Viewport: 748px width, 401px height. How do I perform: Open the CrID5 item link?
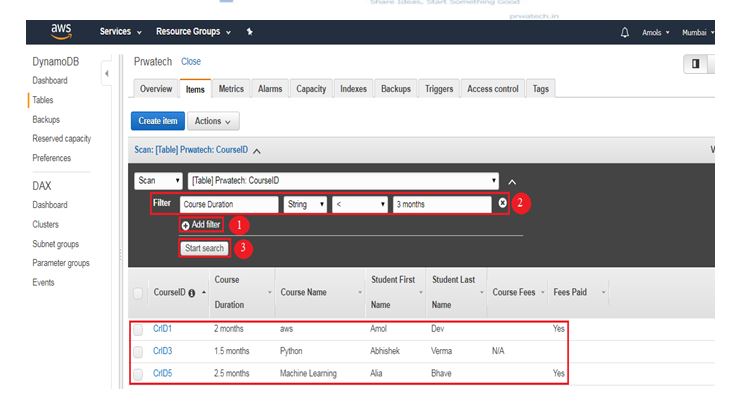point(162,373)
